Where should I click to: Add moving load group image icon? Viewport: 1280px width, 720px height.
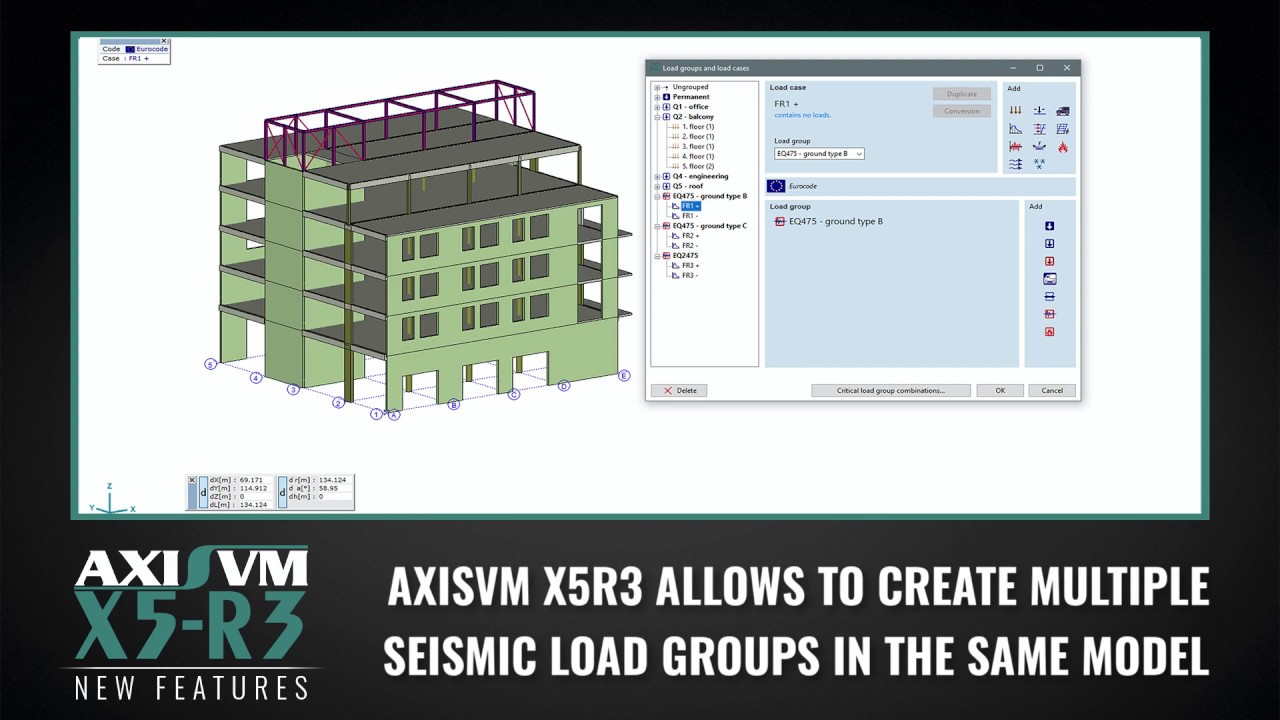click(1049, 279)
